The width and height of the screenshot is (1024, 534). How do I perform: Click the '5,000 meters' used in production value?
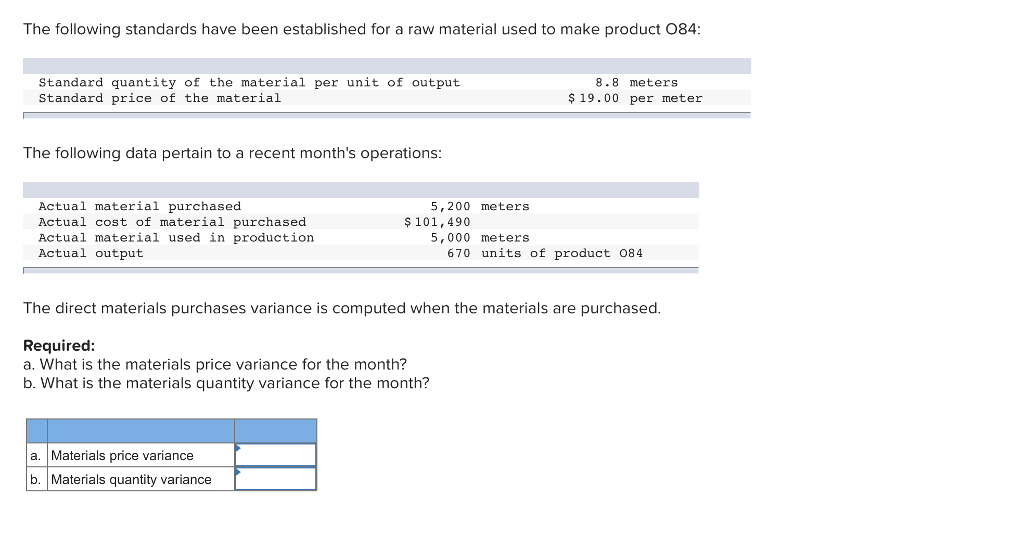(480, 237)
